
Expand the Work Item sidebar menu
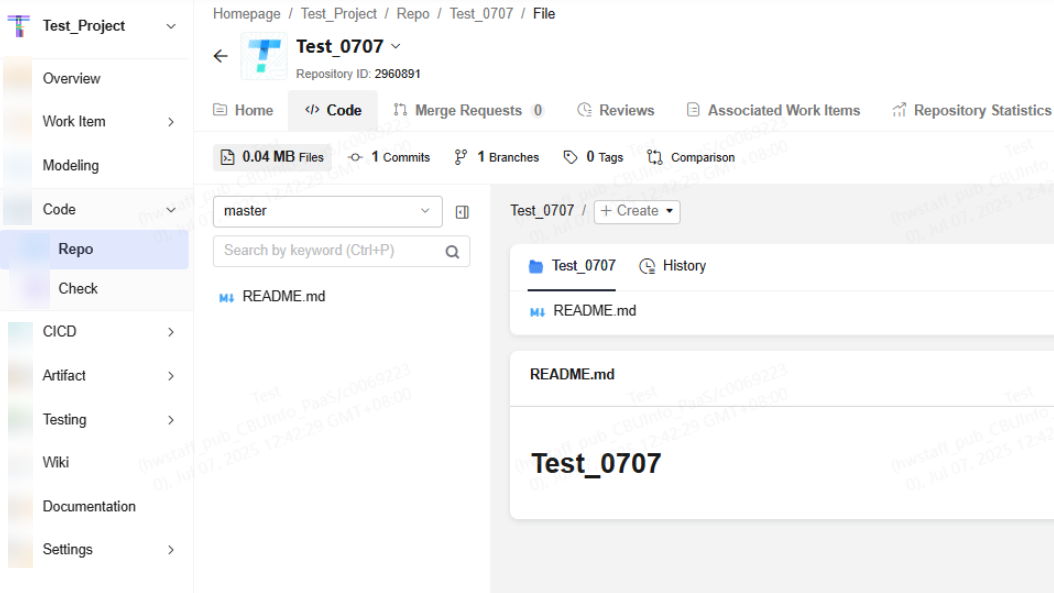[x=171, y=122]
